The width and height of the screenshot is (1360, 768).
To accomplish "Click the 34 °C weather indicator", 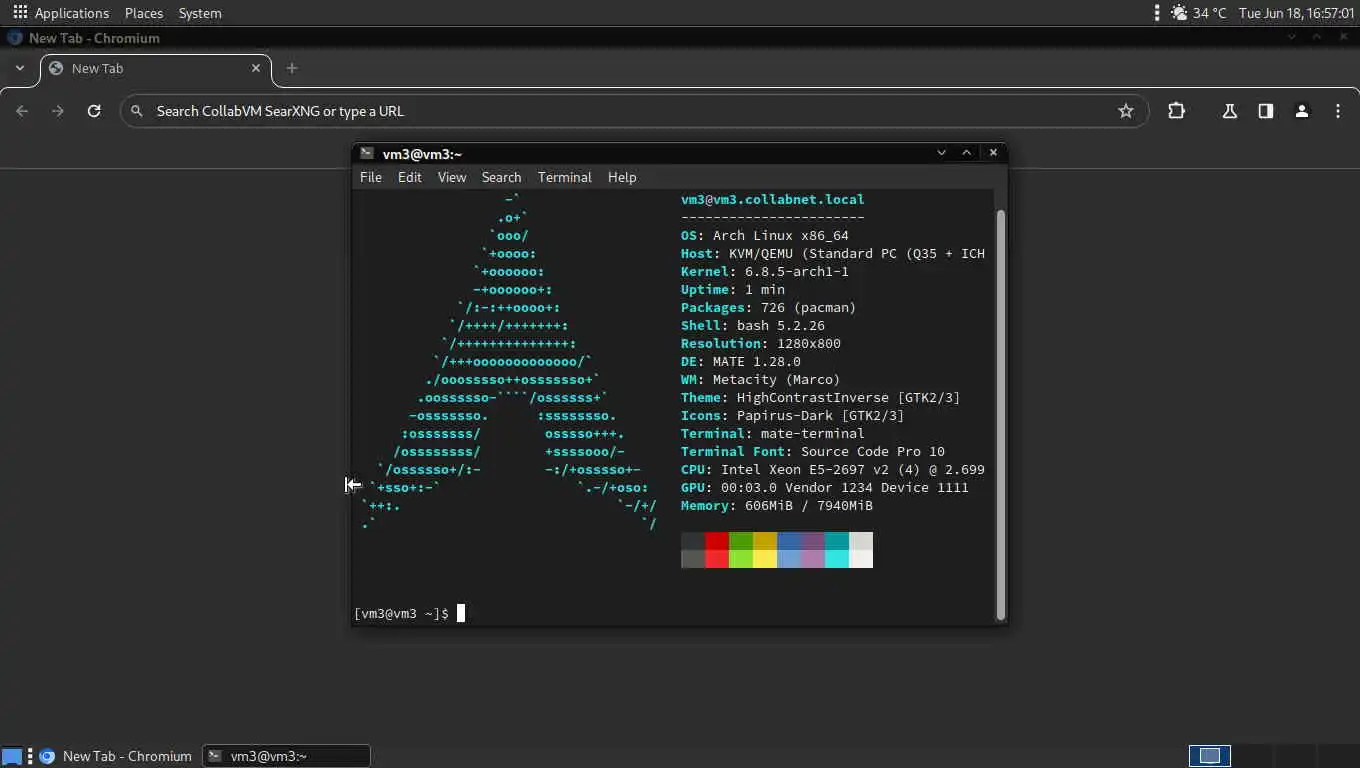I will point(1198,13).
